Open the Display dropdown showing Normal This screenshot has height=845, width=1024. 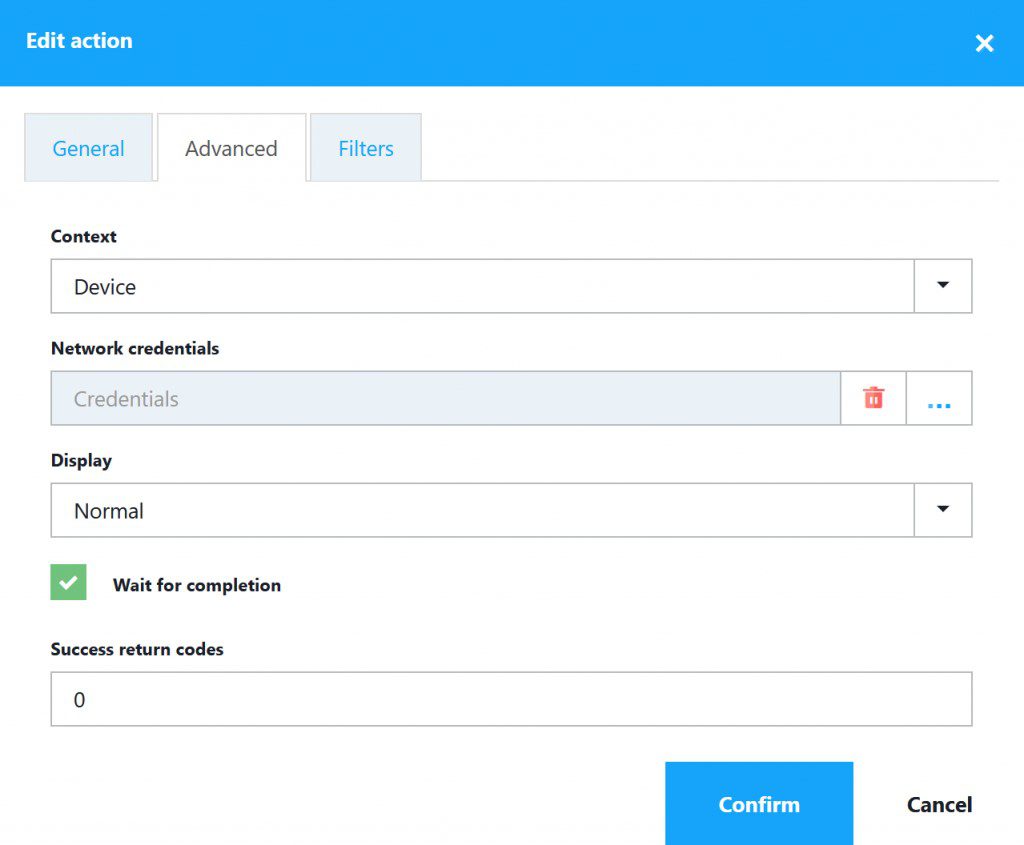[941, 509]
